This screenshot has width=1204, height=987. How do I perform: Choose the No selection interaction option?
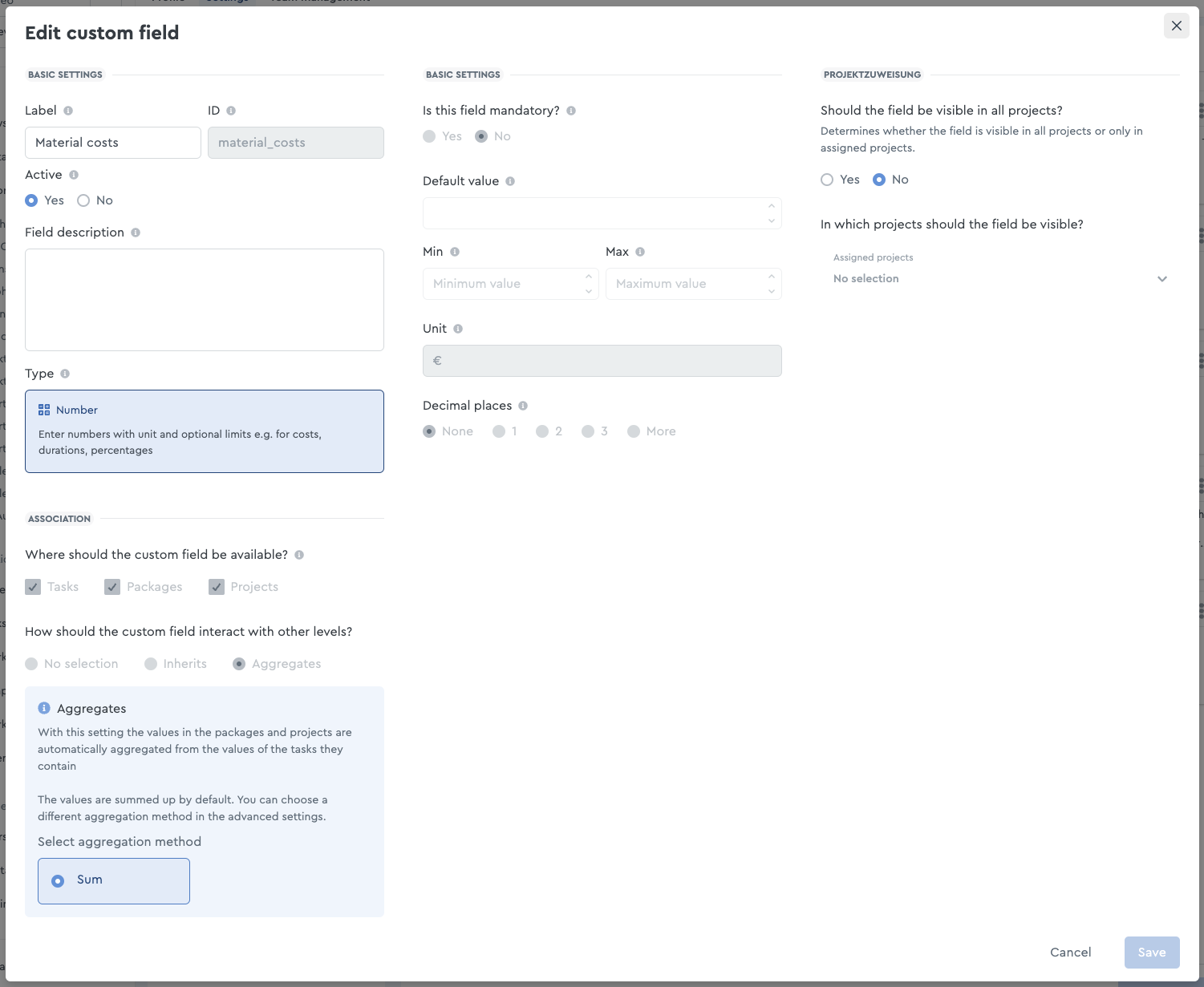click(x=31, y=664)
